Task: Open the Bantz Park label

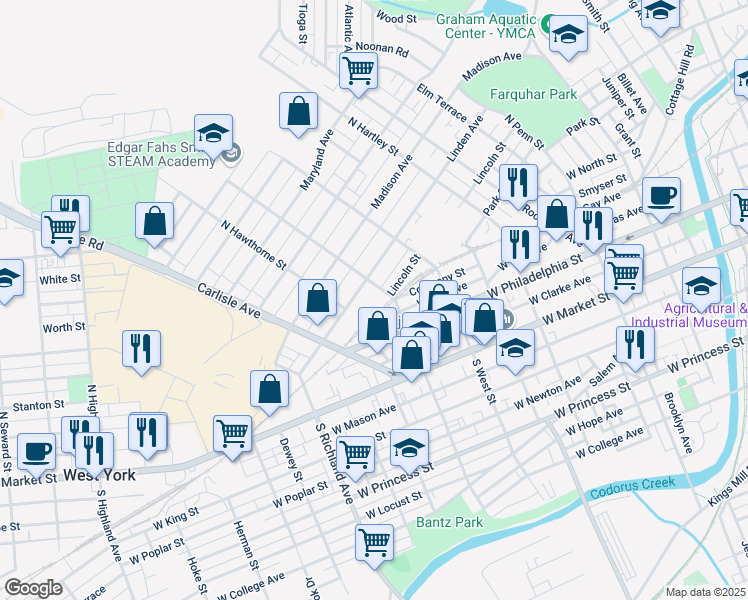Action: click(x=449, y=522)
